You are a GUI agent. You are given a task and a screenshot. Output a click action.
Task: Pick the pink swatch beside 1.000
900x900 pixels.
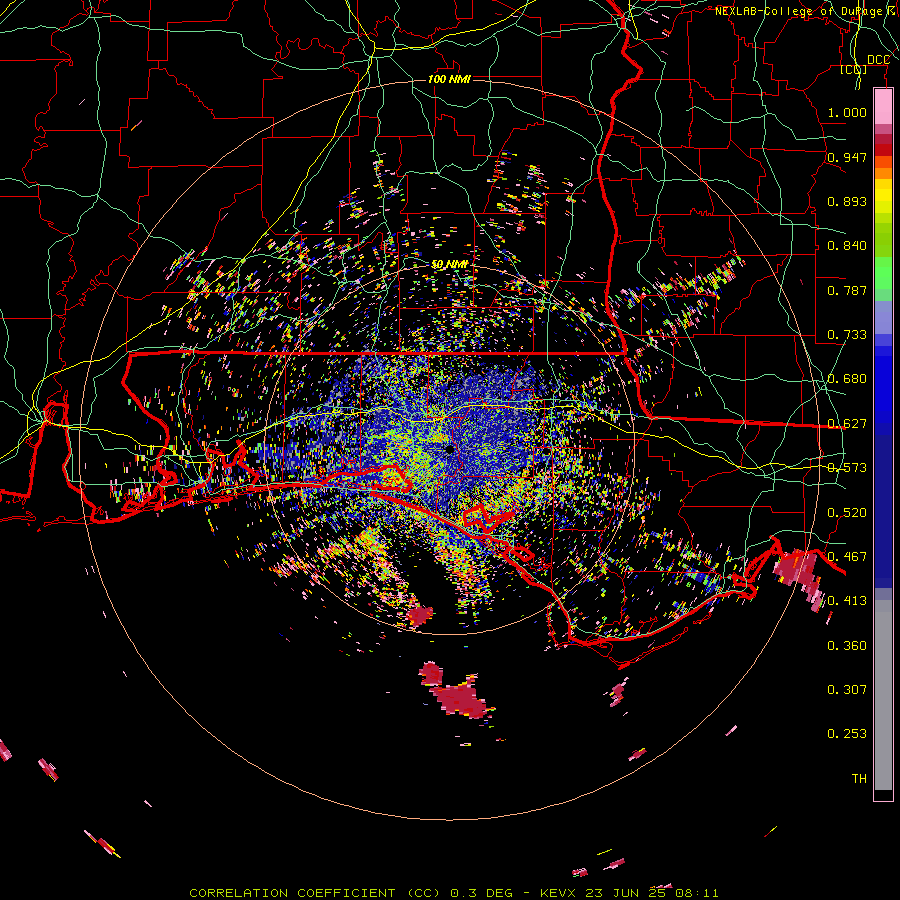coord(883,107)
